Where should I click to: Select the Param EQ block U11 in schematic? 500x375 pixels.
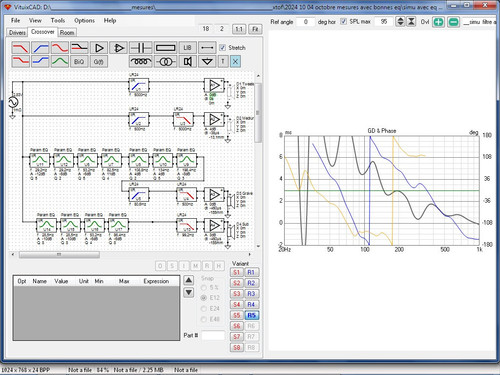pos(40,161)
